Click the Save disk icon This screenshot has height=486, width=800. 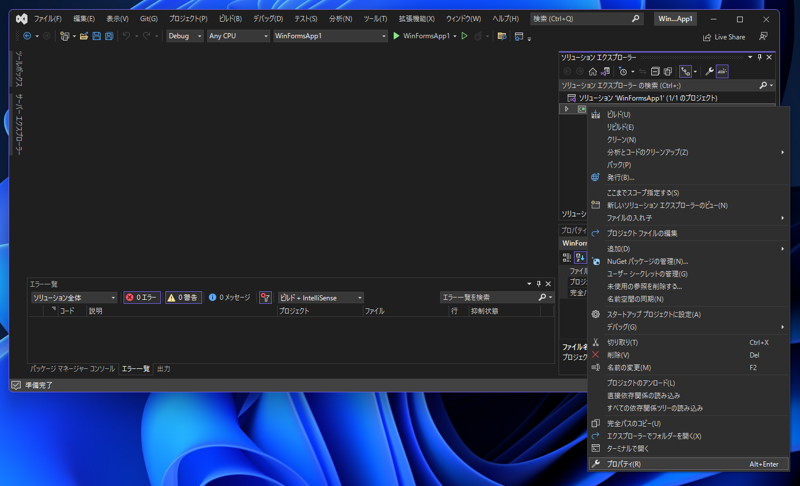[96, 36]
